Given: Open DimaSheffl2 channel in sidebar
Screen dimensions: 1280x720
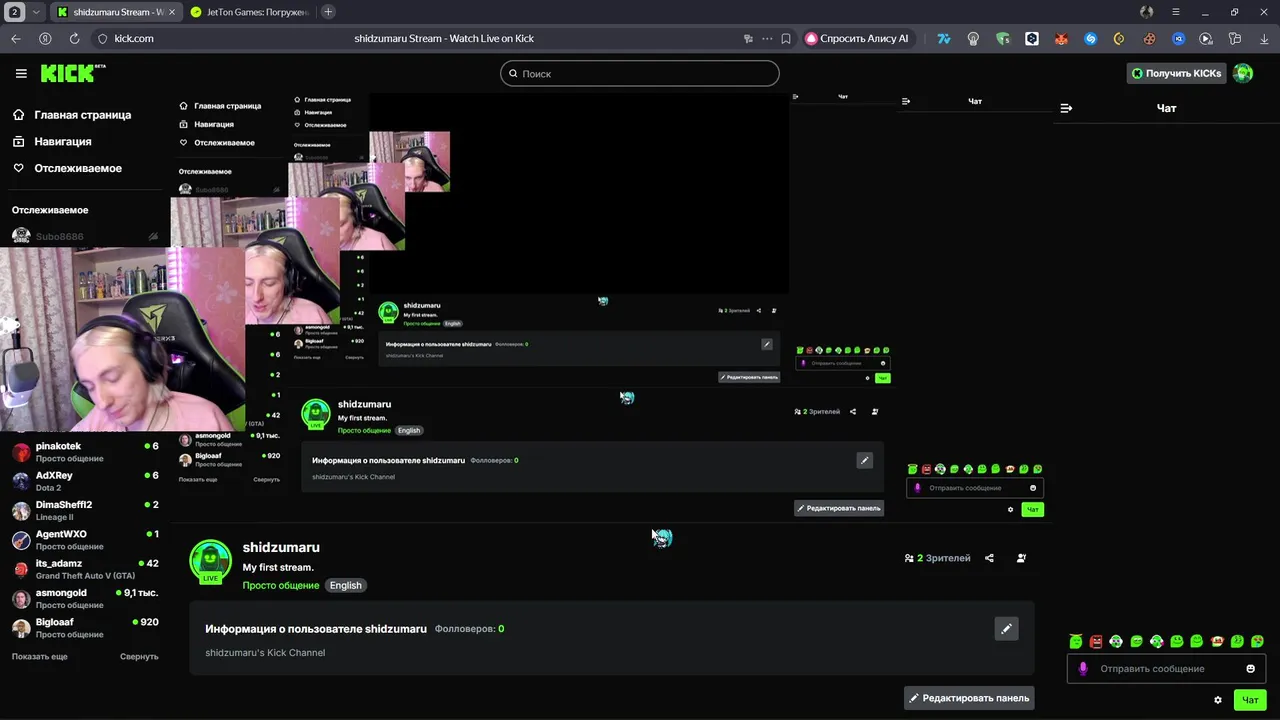Looking at the screenshot, I should click(x=85, y=510).
